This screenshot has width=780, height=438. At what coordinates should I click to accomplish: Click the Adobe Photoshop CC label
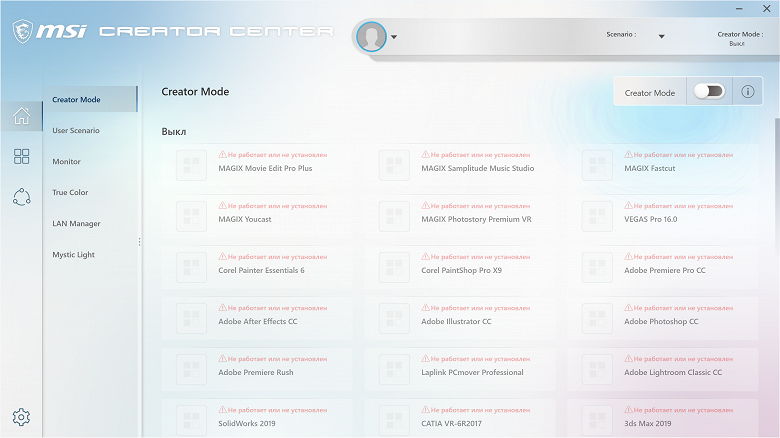(x=661, y=322)
